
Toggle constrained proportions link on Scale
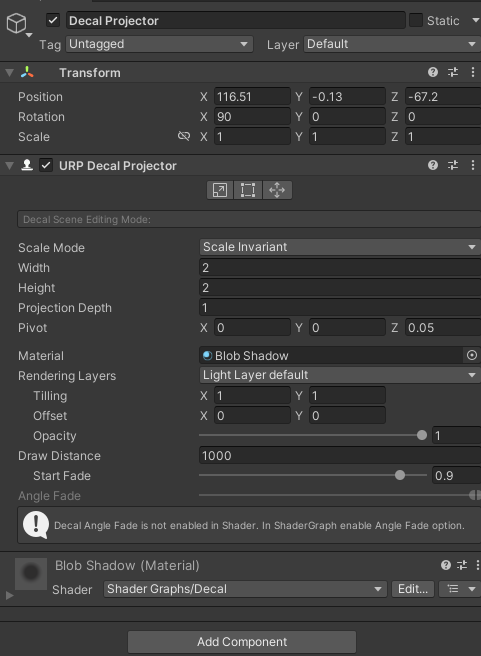point(184,136)
